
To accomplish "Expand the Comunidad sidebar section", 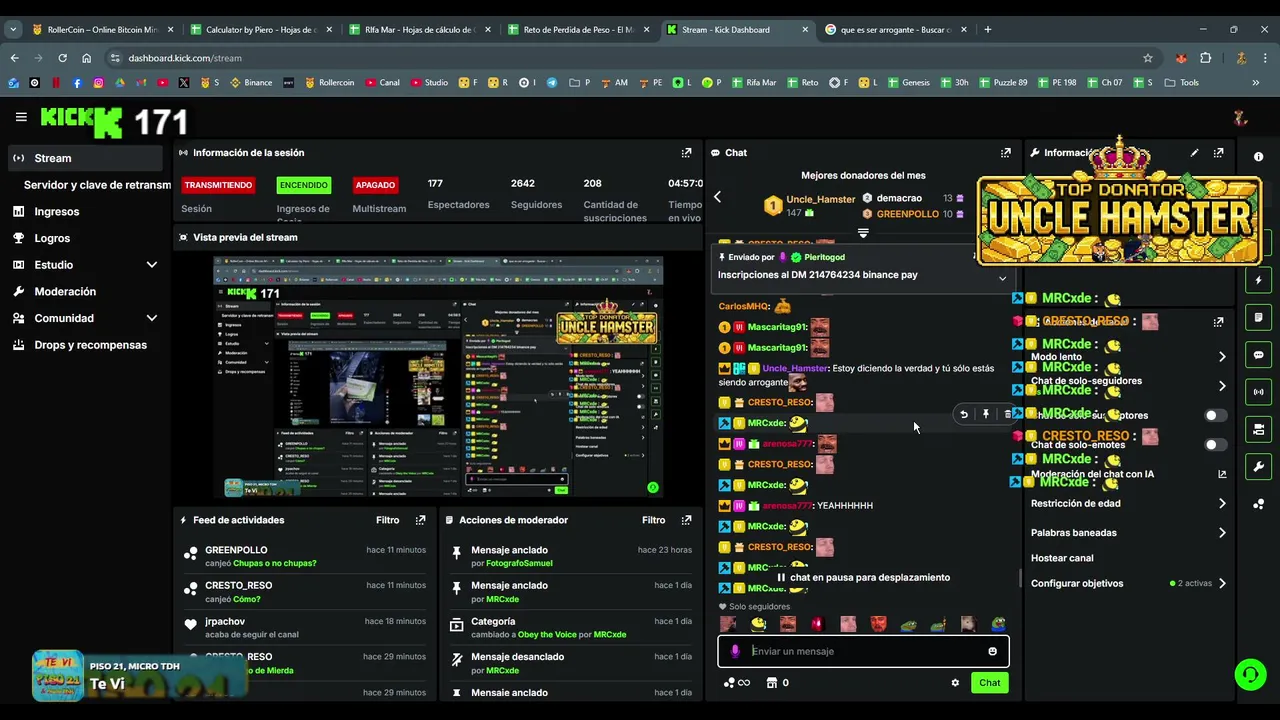I will 152,318.
